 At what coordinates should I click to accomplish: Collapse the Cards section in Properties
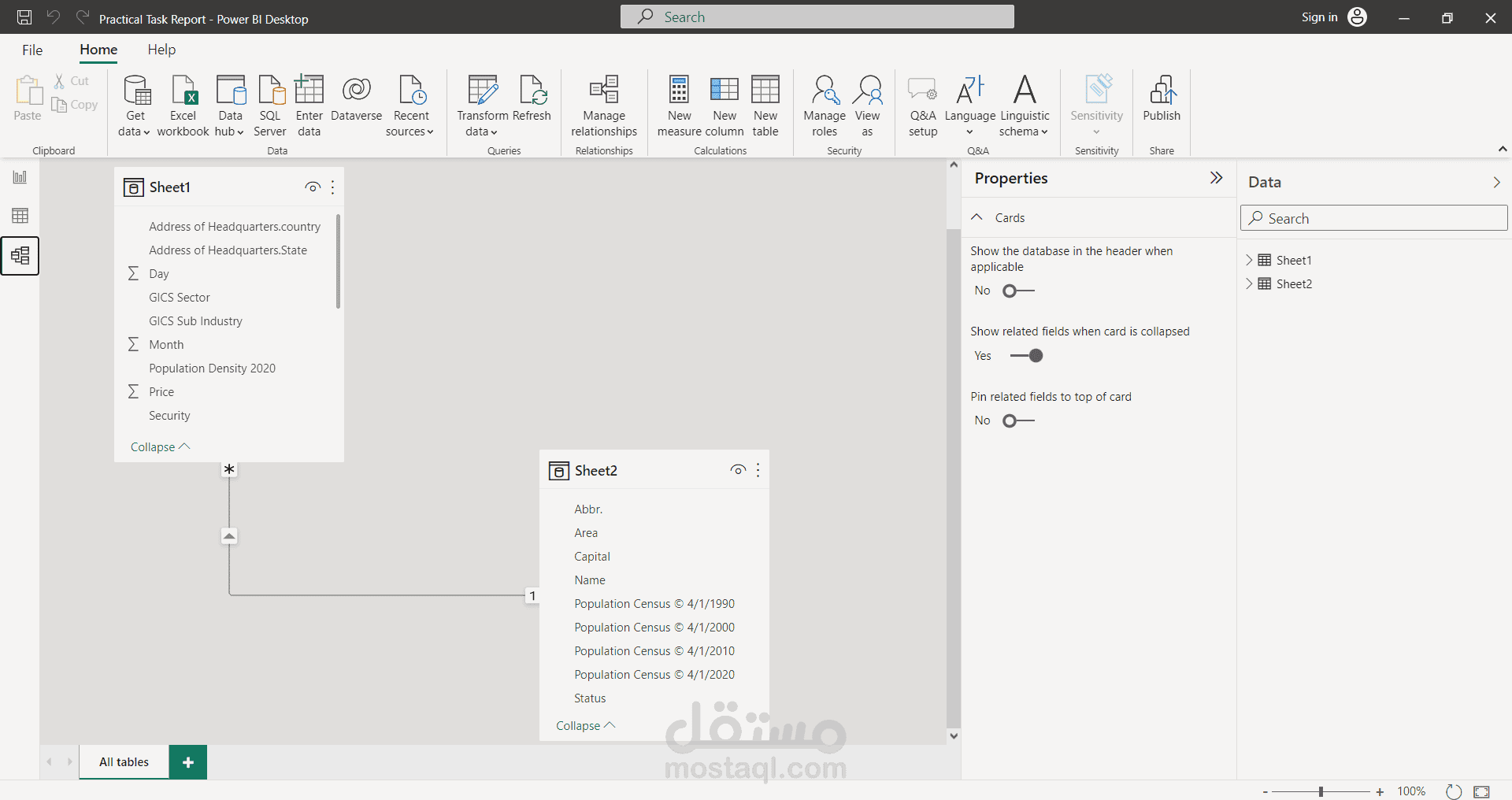pyautogui.click(x=977, y=217)
